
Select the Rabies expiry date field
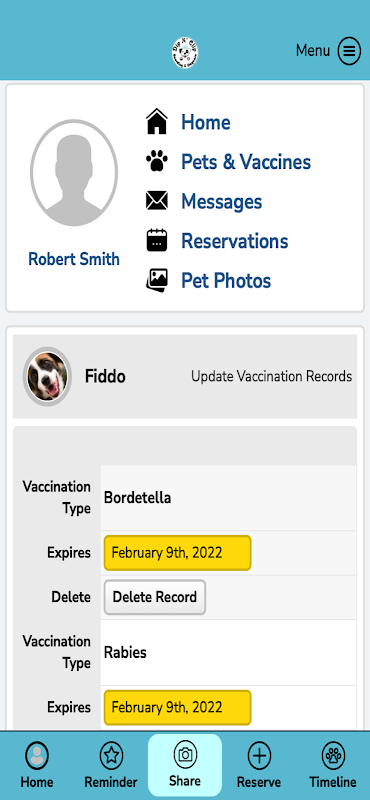point(178,708)
